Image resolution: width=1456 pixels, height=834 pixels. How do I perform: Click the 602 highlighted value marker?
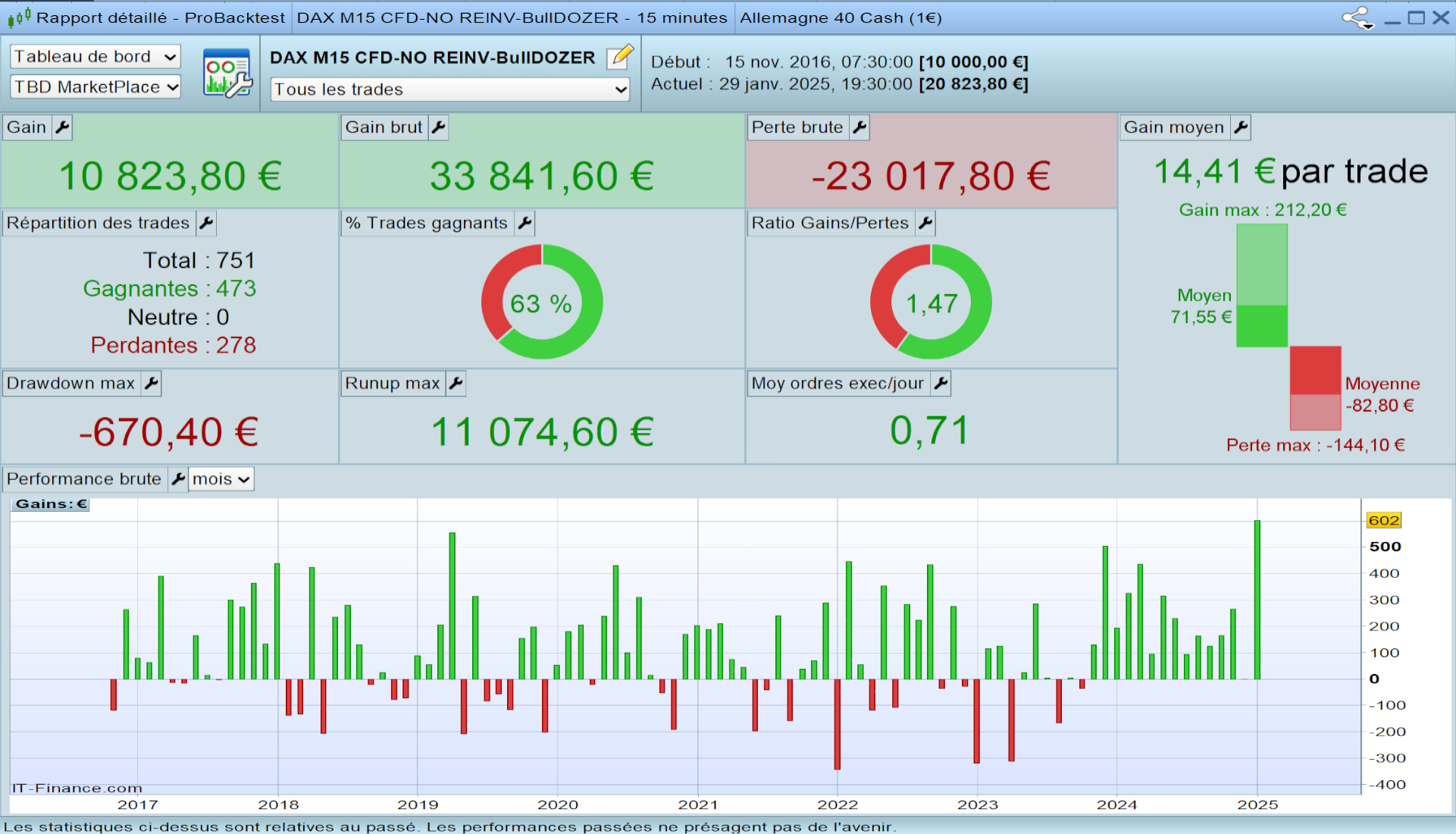[1383, 520]
